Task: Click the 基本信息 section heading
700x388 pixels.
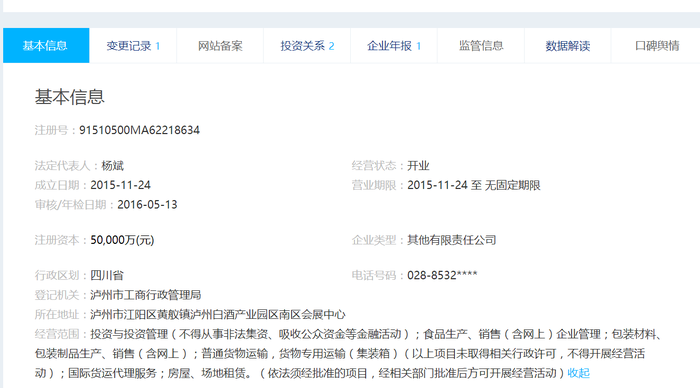Action: pos(70,97)
